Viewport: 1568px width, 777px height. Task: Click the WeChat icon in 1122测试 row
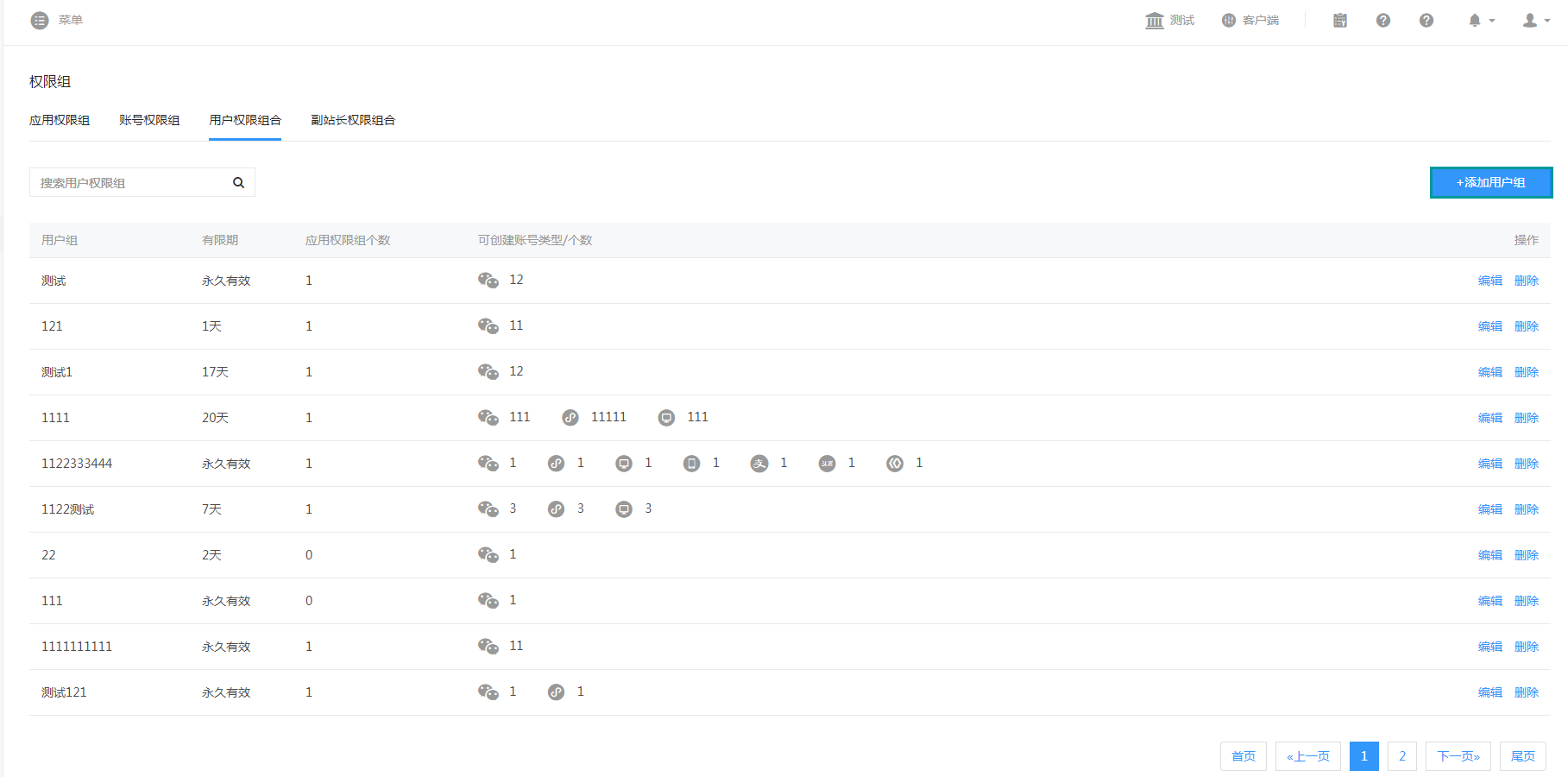click(x=488, y=509)
